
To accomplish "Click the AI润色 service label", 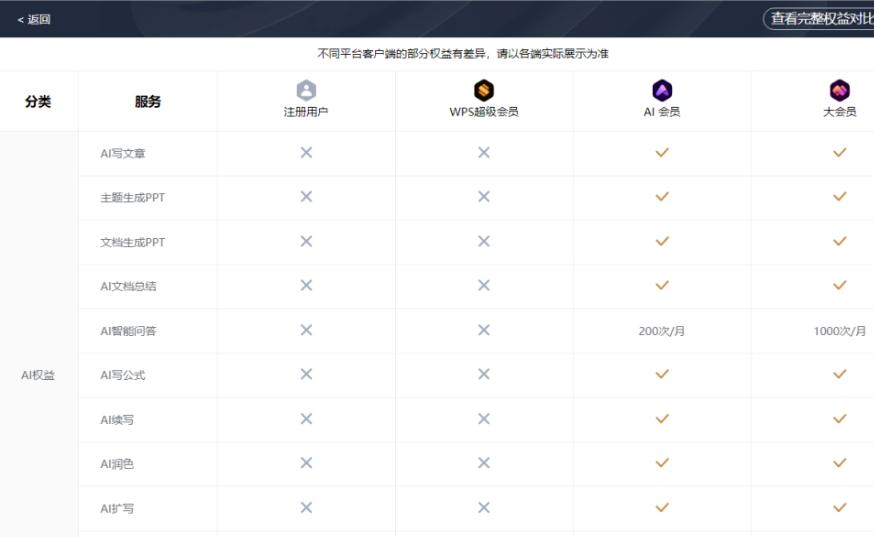I will 117,464.
